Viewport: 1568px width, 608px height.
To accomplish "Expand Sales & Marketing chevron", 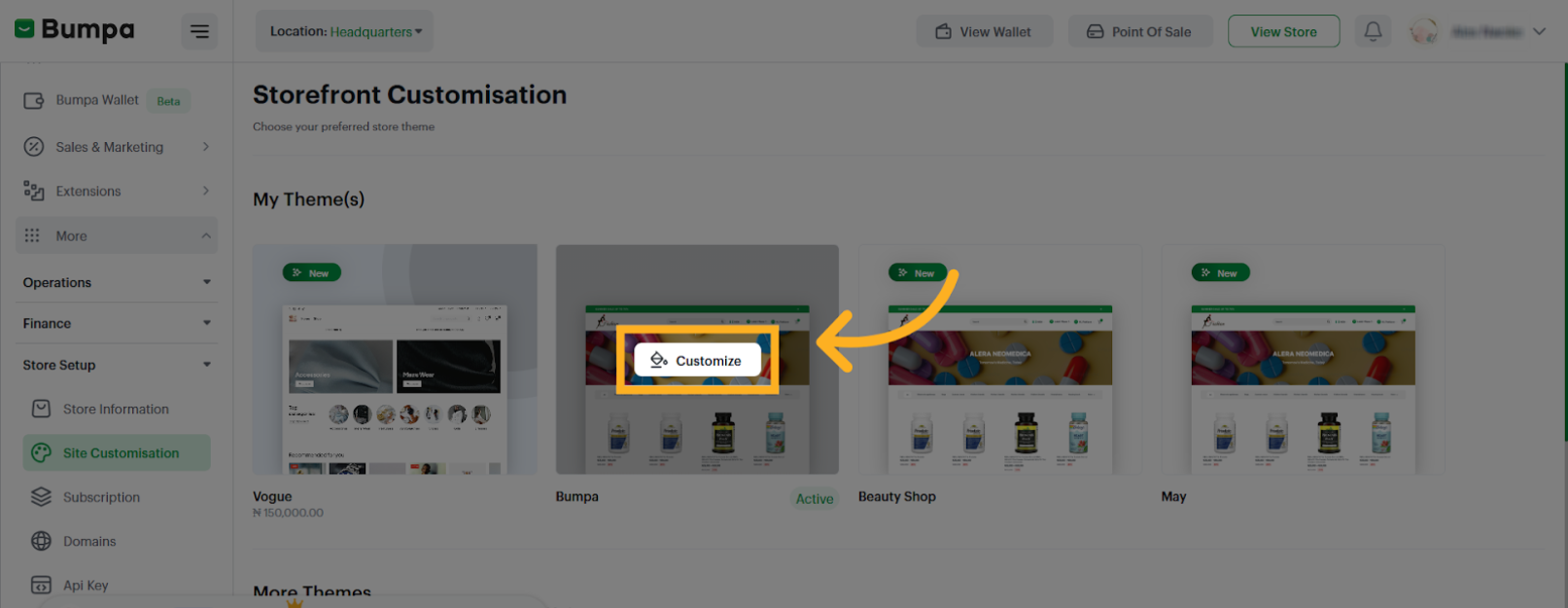I will (206, 147).
